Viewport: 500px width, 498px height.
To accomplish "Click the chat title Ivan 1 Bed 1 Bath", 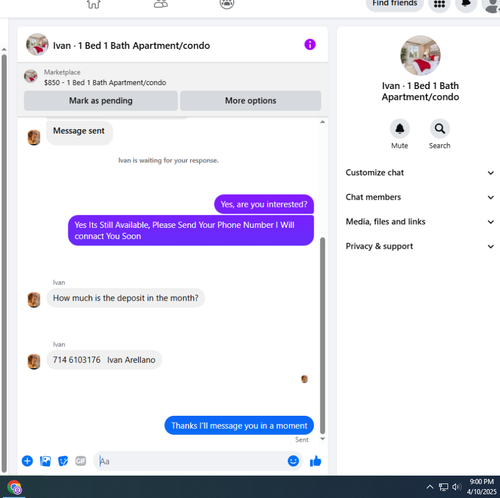I will click(x=131, y=45).
